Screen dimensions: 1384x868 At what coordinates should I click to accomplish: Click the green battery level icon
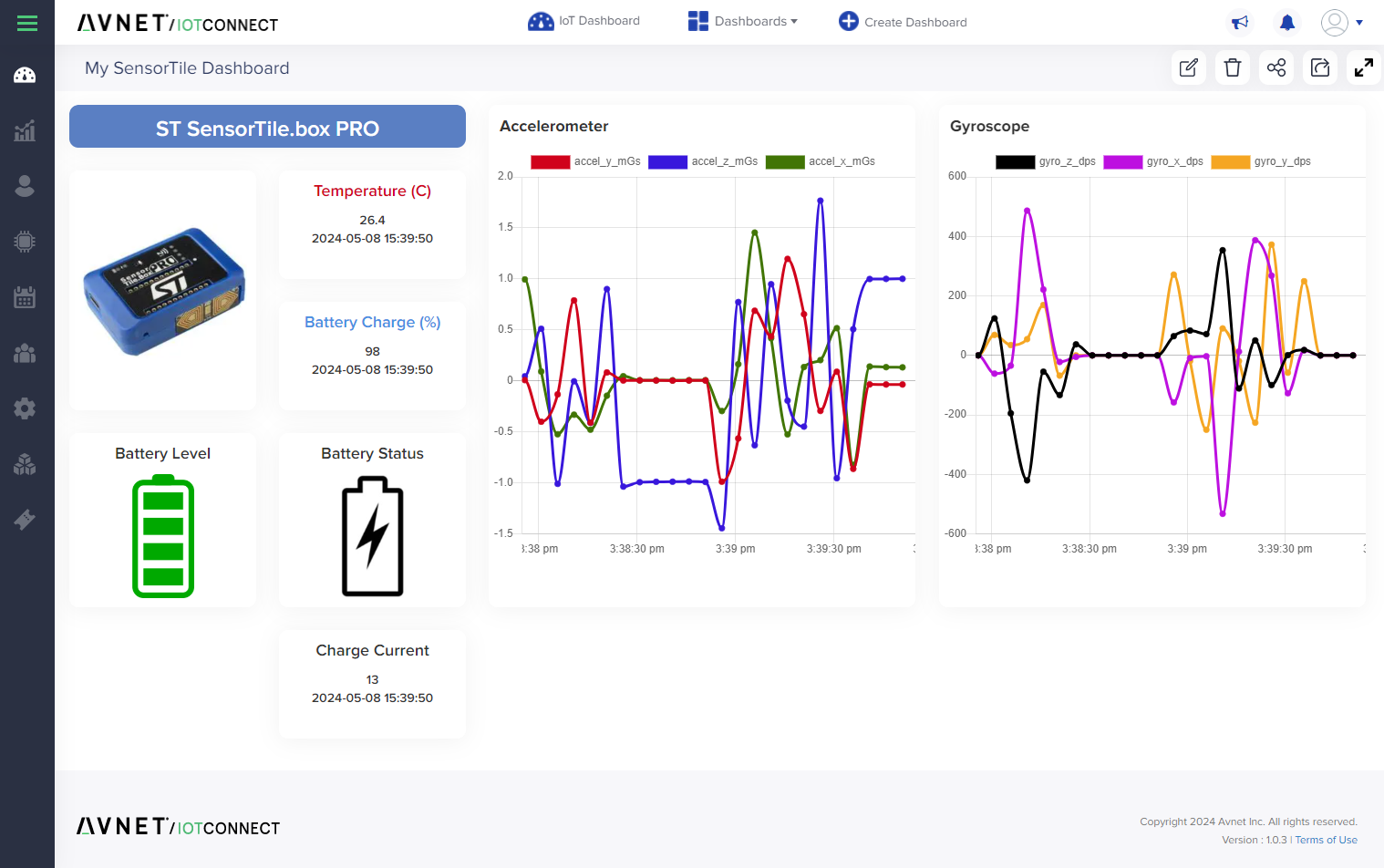163,537
